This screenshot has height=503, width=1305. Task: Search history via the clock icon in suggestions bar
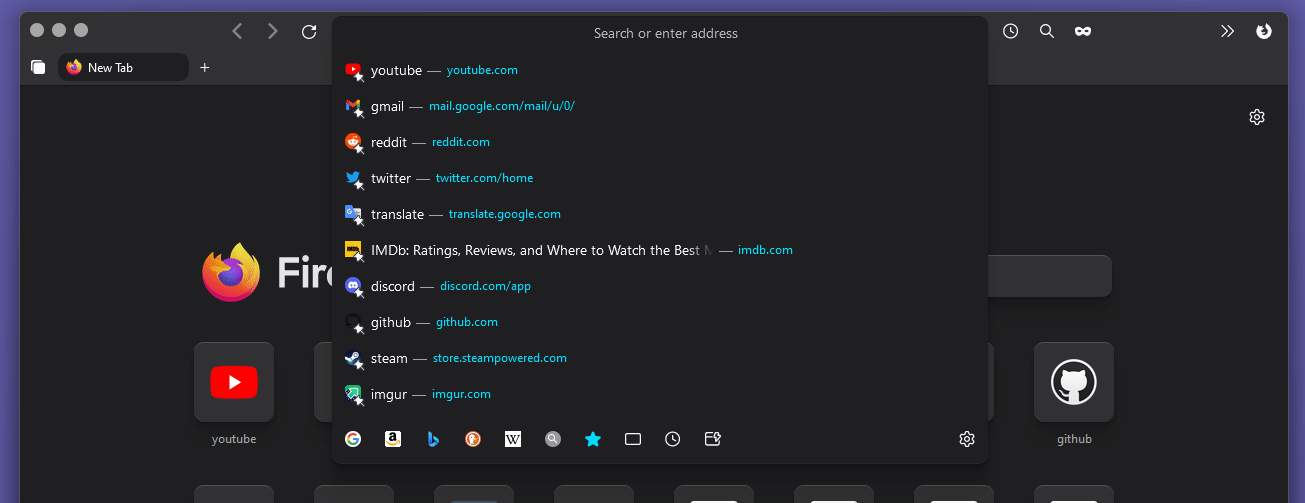click(x=673, y=439)
